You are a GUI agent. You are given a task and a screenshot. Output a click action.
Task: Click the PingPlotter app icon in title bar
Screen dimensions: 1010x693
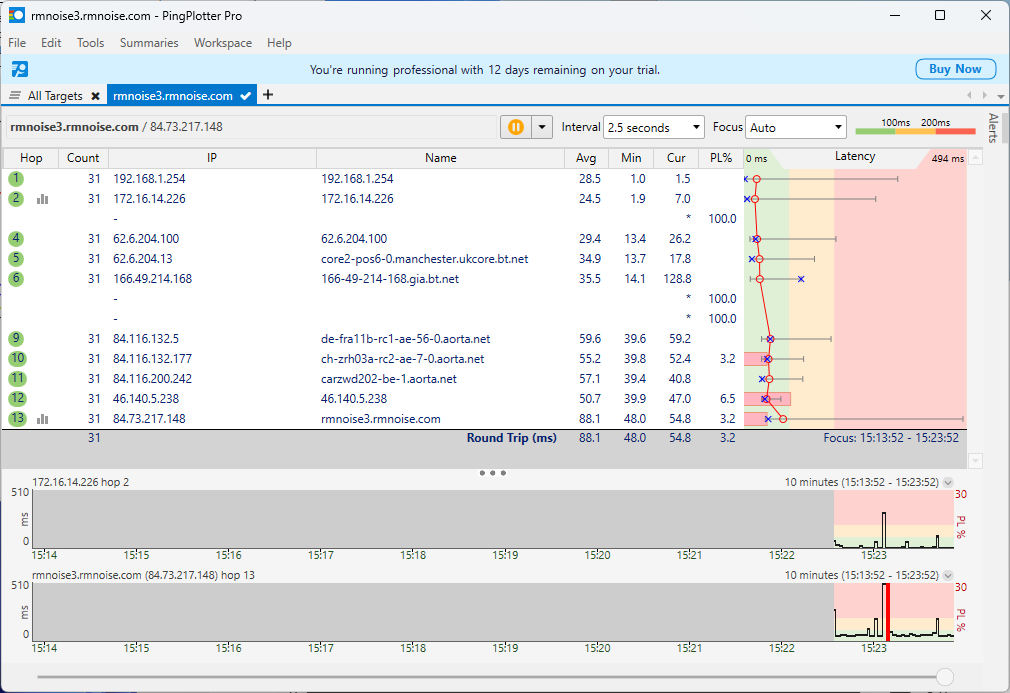click(x=17, y=15)
